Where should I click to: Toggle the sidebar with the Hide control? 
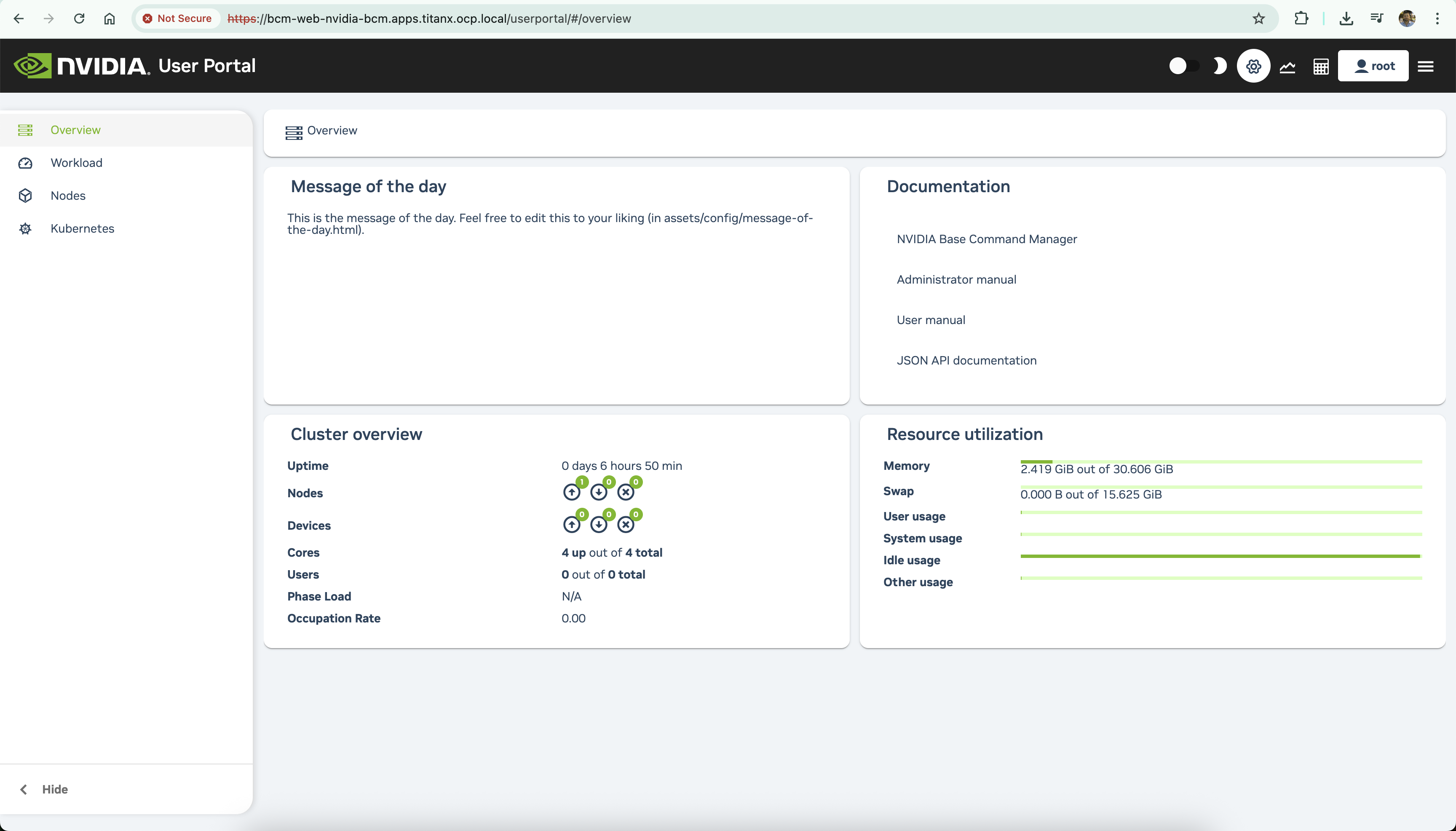coord(44,789)
